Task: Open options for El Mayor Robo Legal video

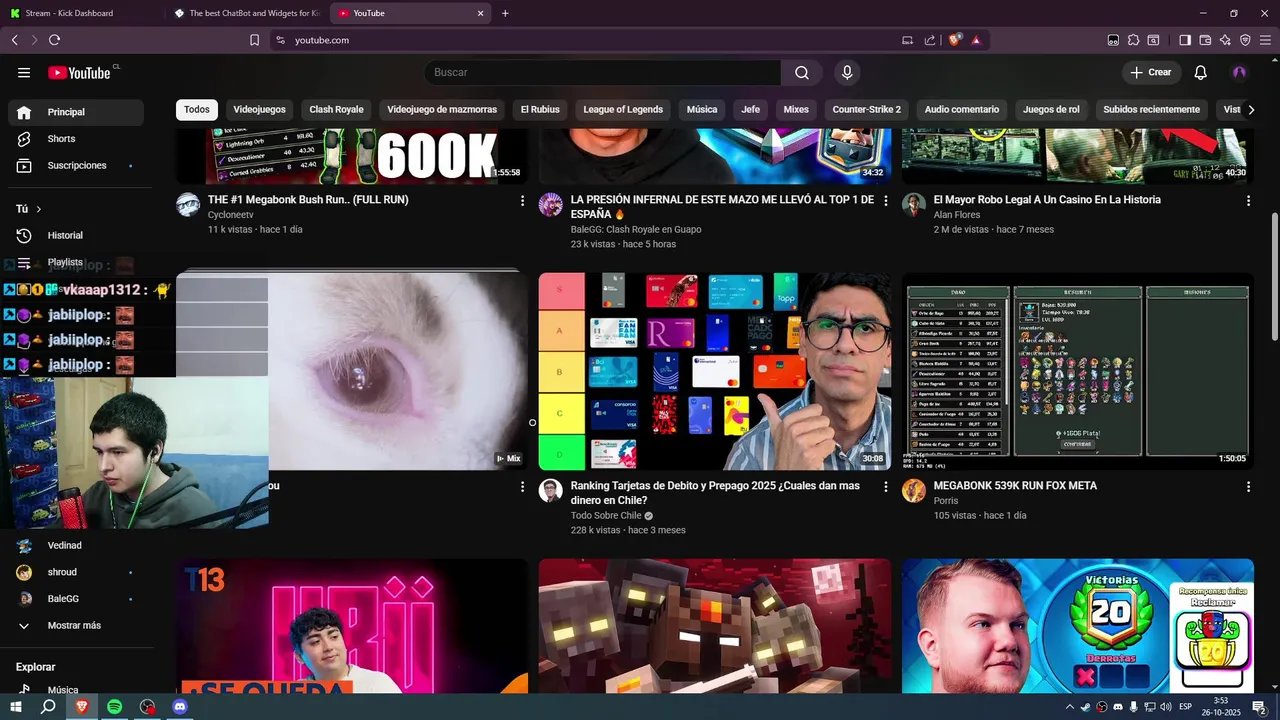Action: tap(1248, 201)
